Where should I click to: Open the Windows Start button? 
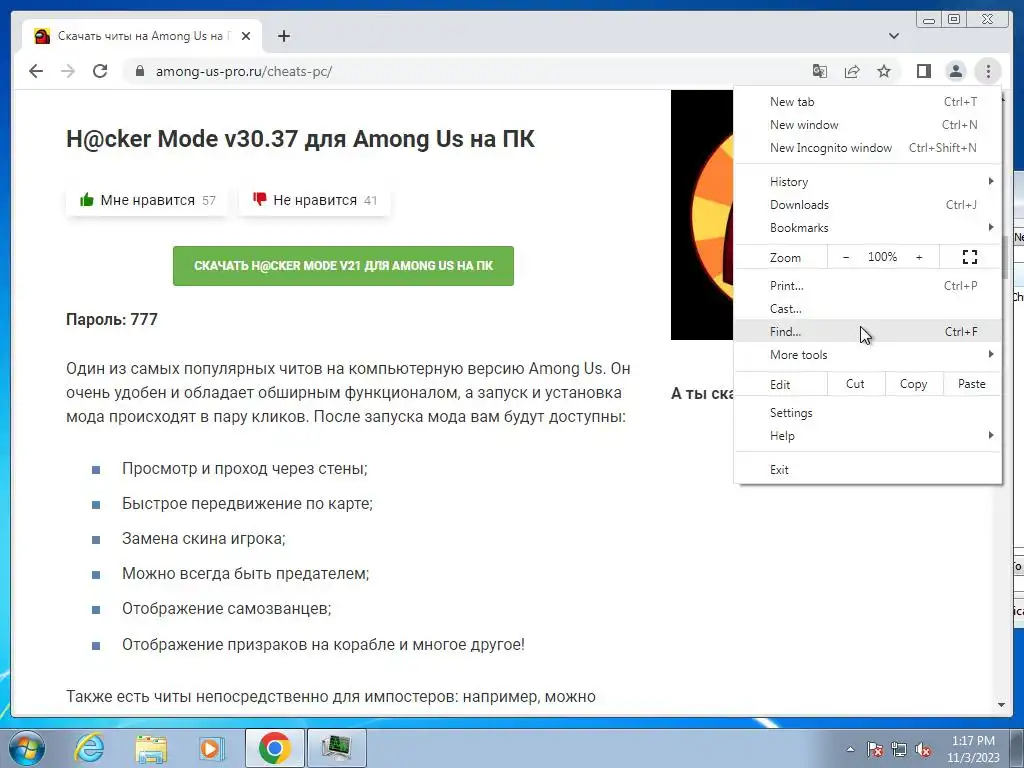coord(27,748)
